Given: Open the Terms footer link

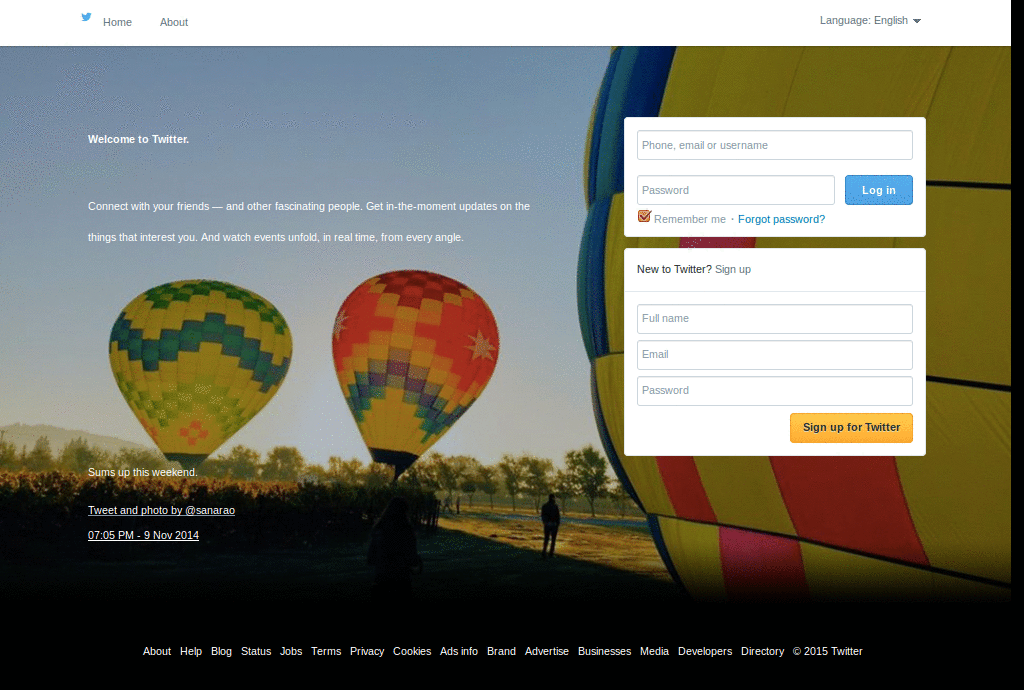Looking at the screenshot, I should [326, 651].
